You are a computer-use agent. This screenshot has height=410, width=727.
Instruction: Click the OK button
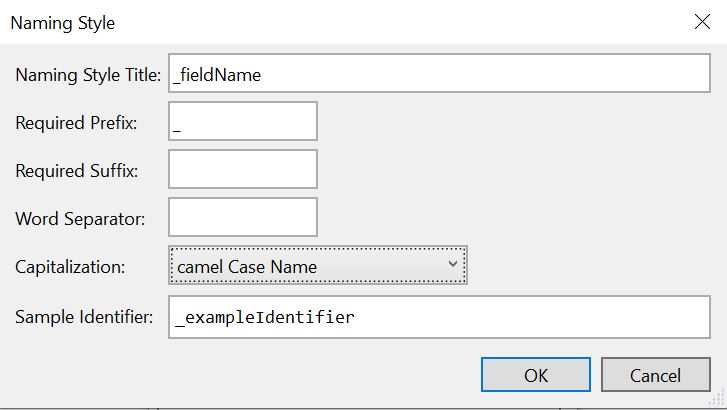[x=536, y=375]
